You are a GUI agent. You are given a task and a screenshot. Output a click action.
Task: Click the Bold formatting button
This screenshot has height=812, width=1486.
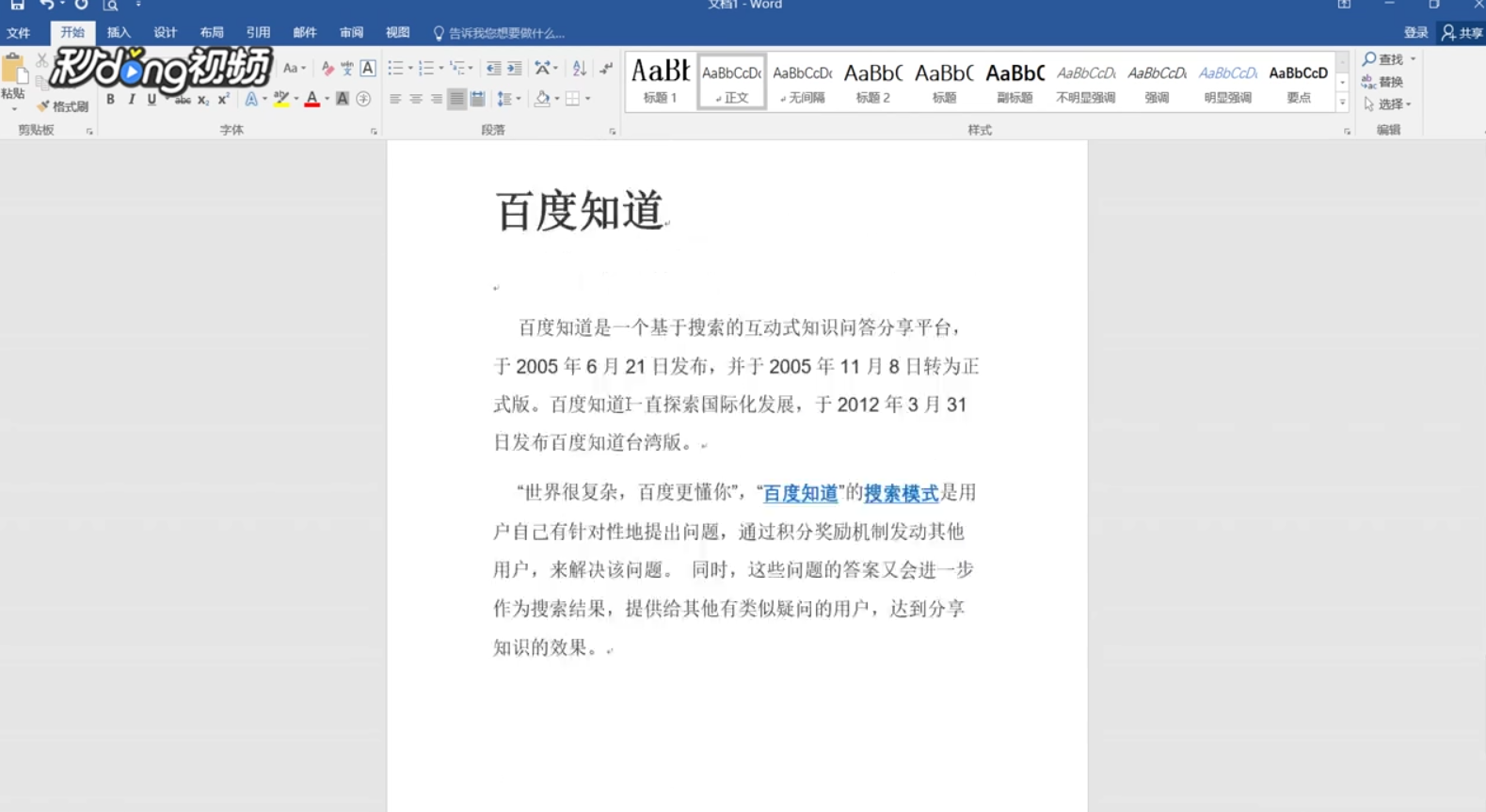tap(110, 99)
